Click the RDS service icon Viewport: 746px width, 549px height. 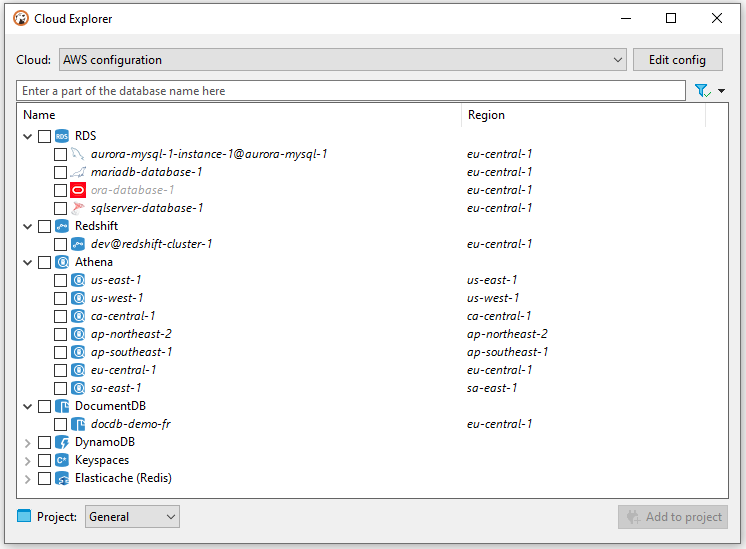click(x=62, y=136)
